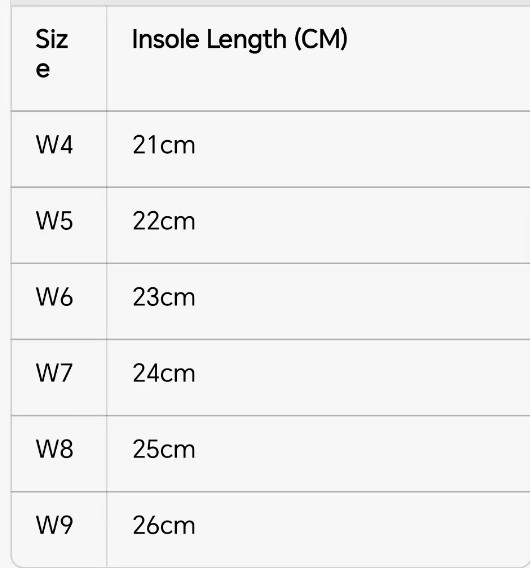Click the 26cm insole length value
530x568 pixels.
(164, 525)
